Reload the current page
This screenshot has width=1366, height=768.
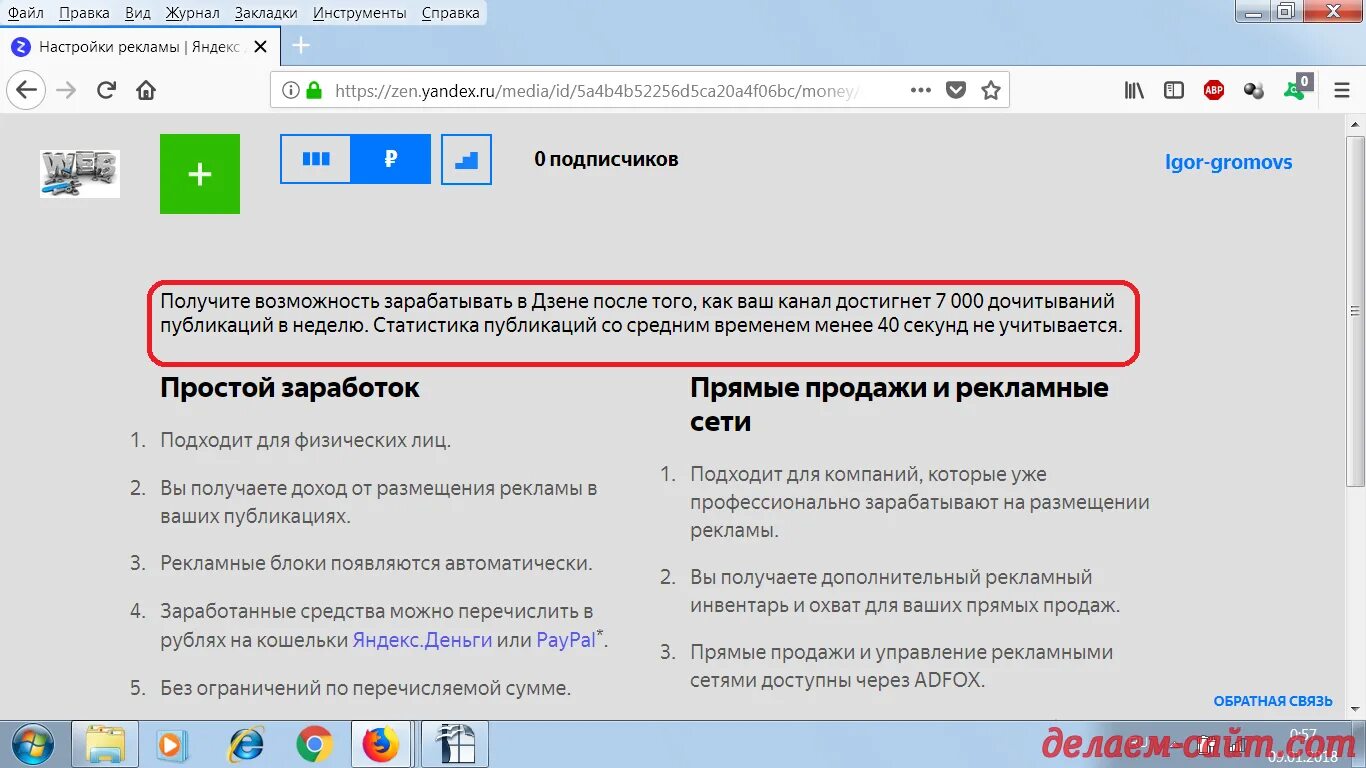point(106,90)
